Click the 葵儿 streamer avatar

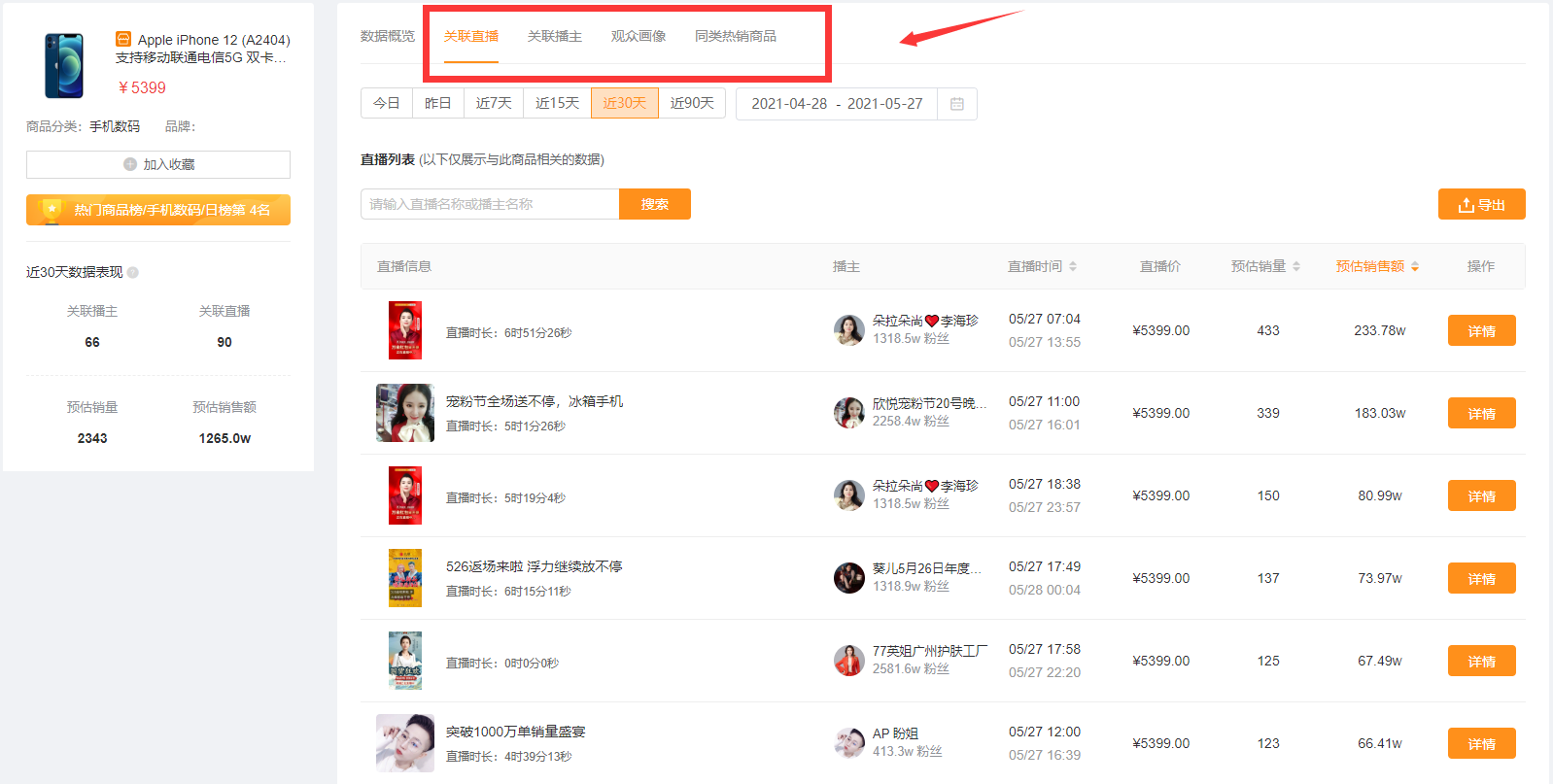click(849, 578)
